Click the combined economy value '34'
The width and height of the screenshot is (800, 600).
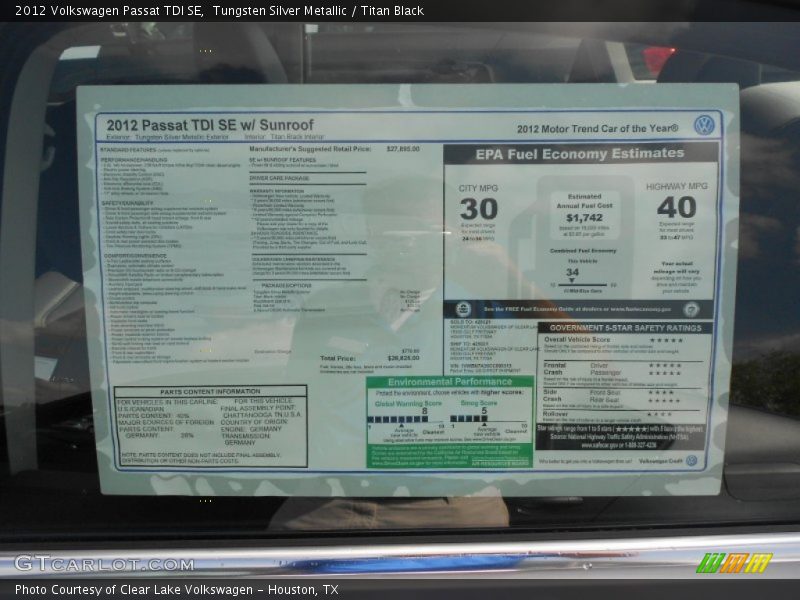(572, 272)
